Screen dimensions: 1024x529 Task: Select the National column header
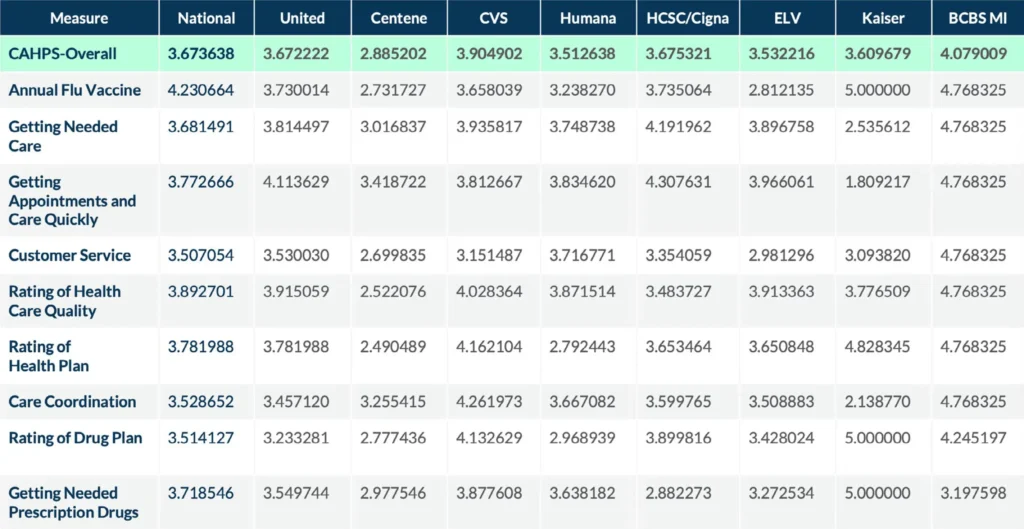[x=206, y=18]
